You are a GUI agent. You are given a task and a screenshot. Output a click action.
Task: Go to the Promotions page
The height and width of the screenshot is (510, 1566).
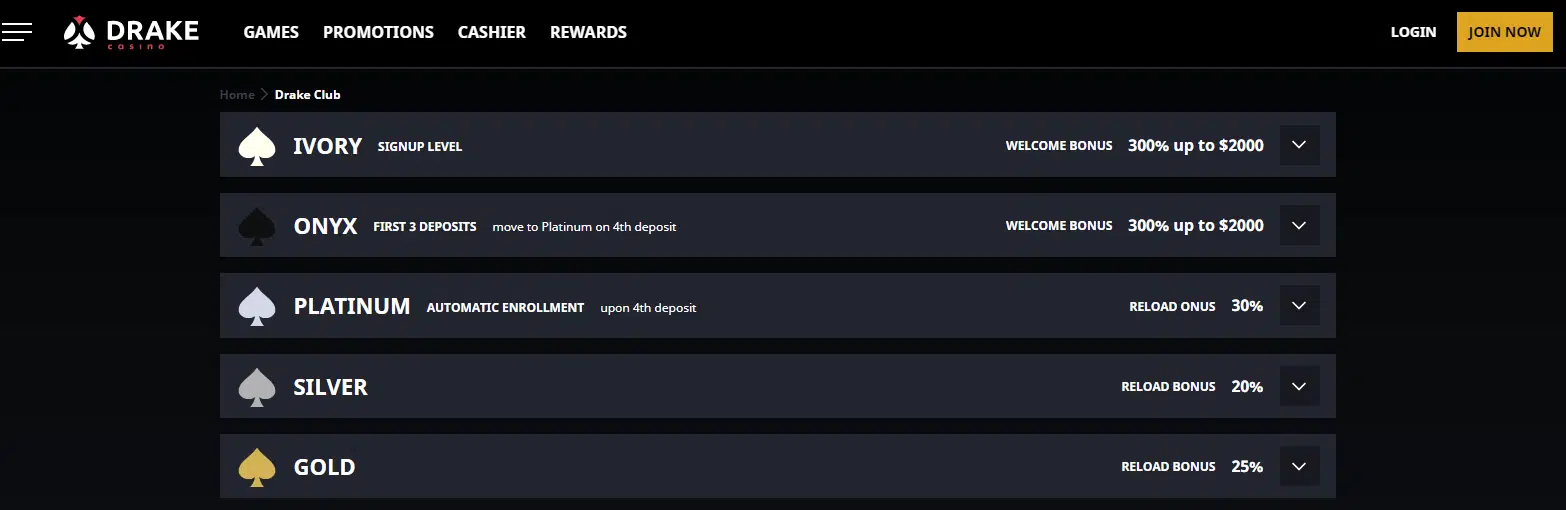pos(378,32)
